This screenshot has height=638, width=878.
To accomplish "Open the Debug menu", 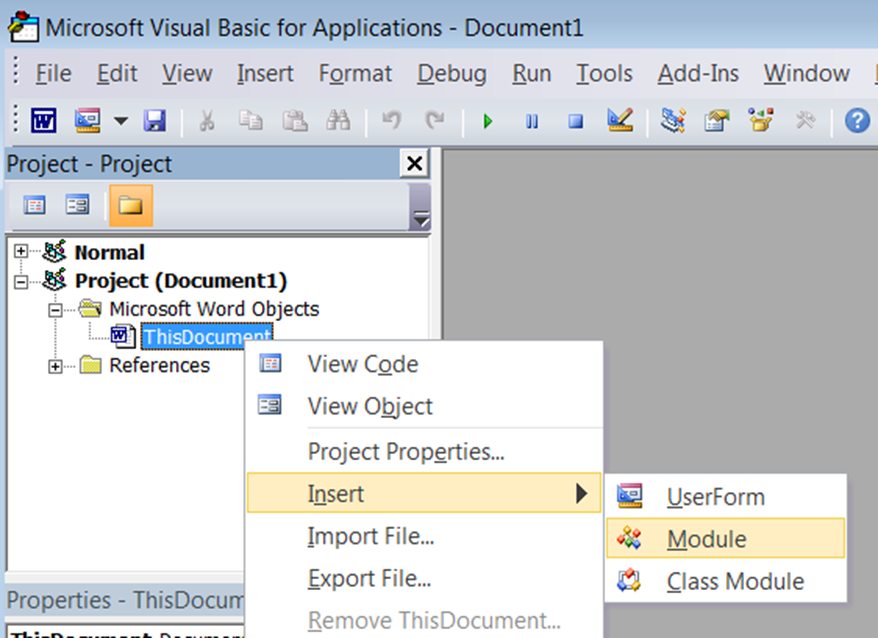I will pos(452,73).
